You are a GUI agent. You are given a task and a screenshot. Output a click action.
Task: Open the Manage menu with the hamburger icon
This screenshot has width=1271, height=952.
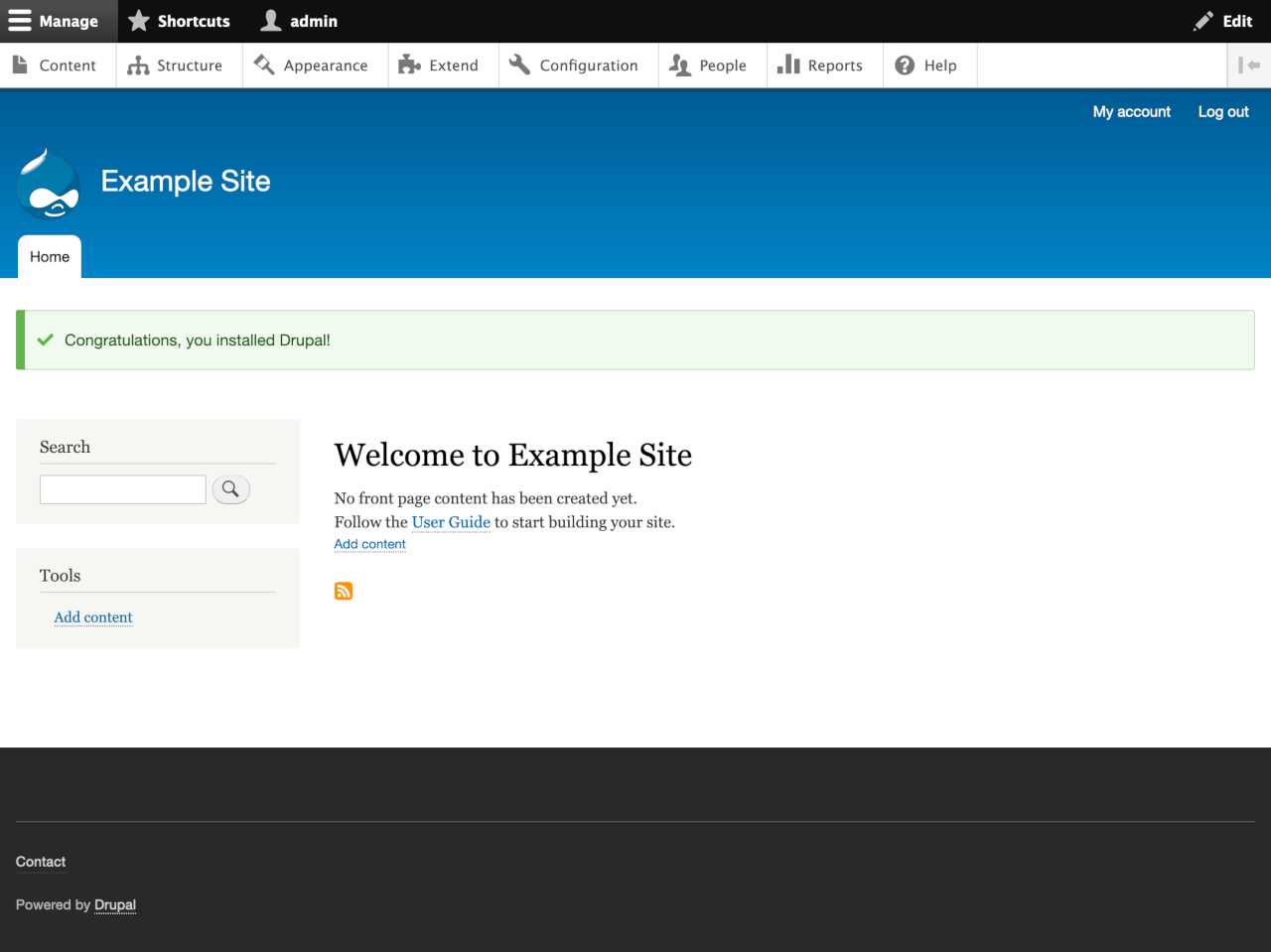[x=20, y=21]
